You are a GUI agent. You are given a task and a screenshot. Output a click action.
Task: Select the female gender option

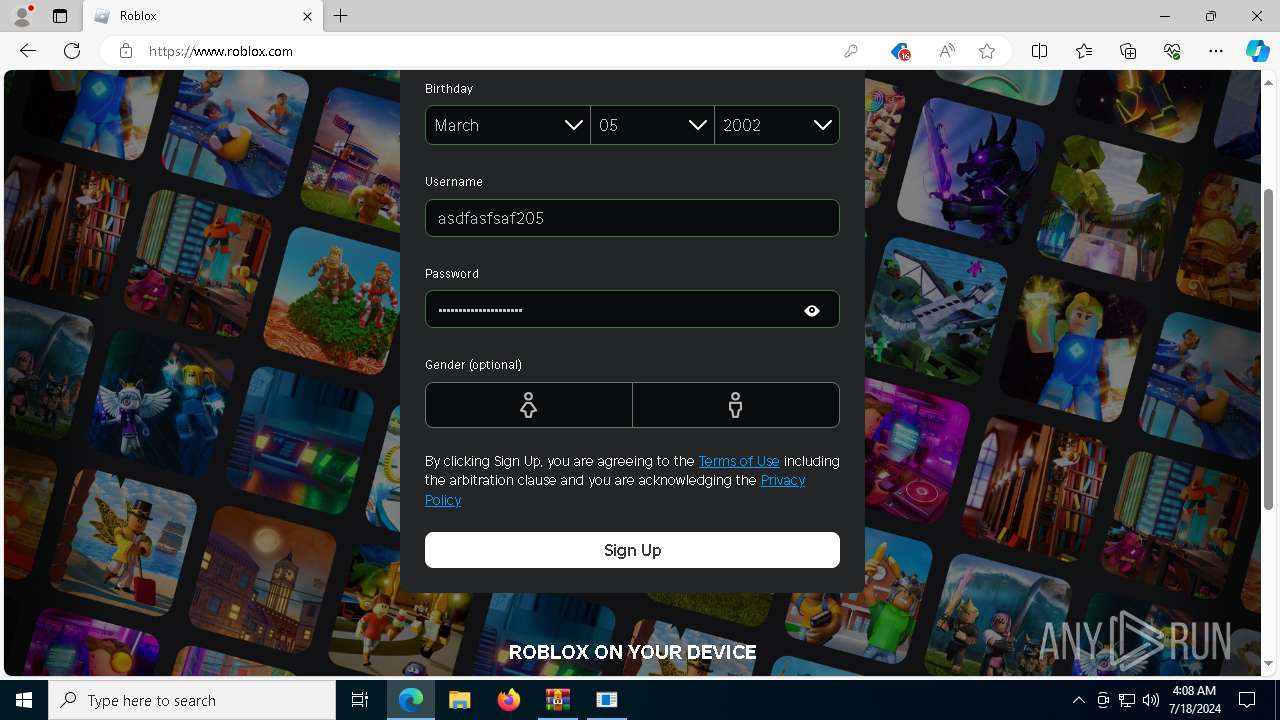(528, 405)
